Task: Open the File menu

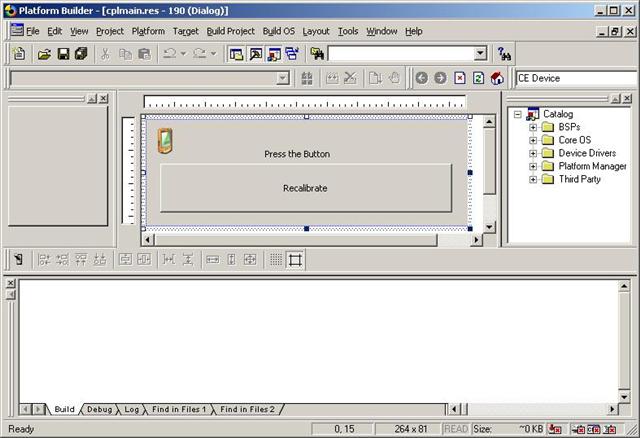Action: tap(33, 31)
